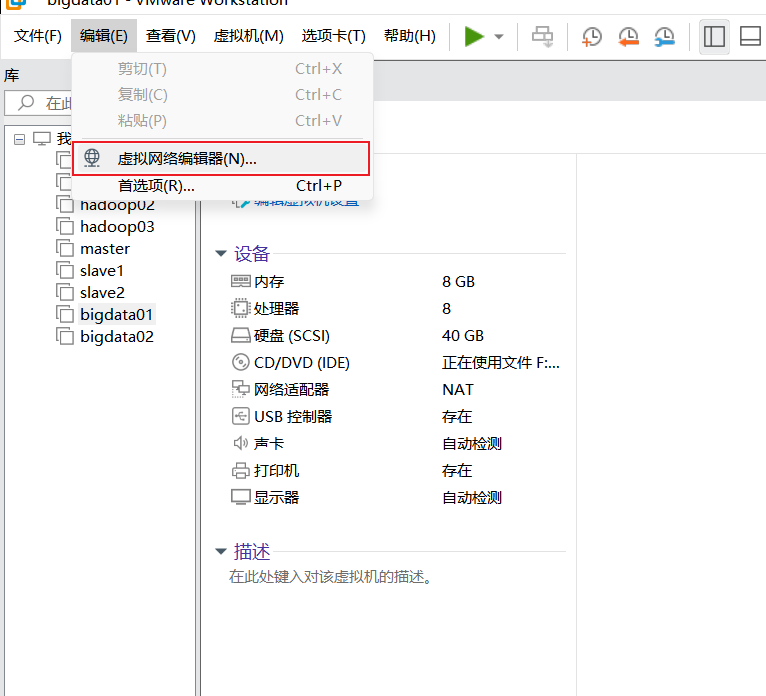Click the VM icon beside hadoop03
766x696 pixels.
pos(64,227)
